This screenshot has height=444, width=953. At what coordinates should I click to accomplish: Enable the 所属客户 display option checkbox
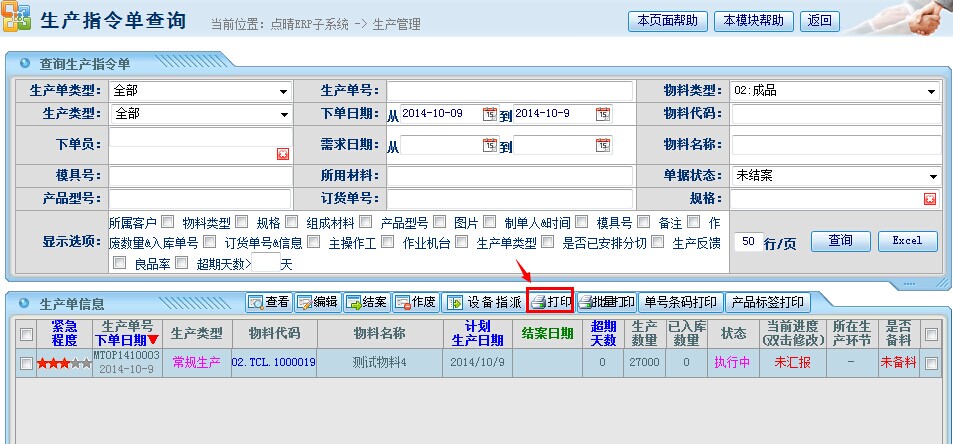[x=167, y=222]
